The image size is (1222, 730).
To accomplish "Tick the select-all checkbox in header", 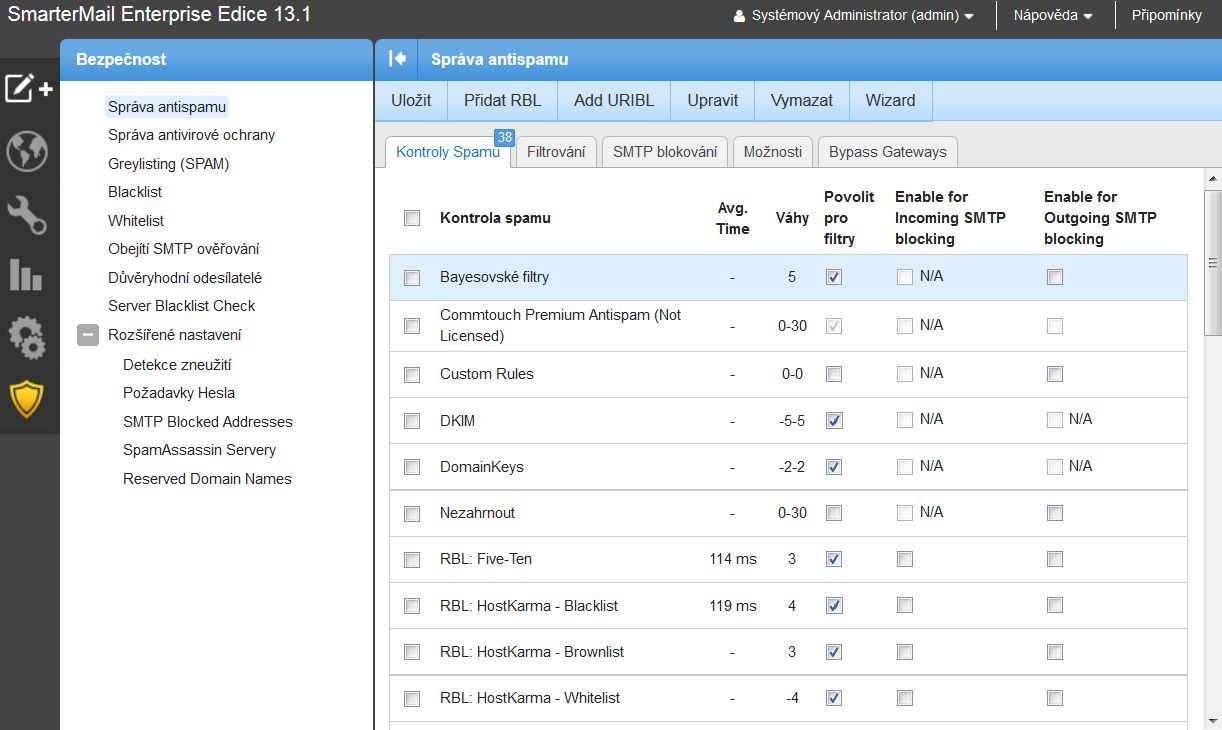I will (412, 218).
